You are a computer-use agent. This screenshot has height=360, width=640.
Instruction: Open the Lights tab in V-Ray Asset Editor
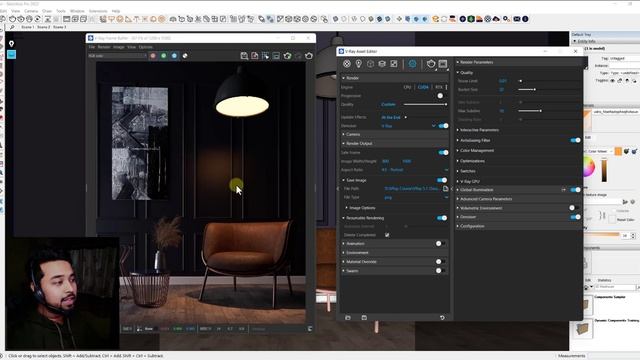click(x=358, y=64)
